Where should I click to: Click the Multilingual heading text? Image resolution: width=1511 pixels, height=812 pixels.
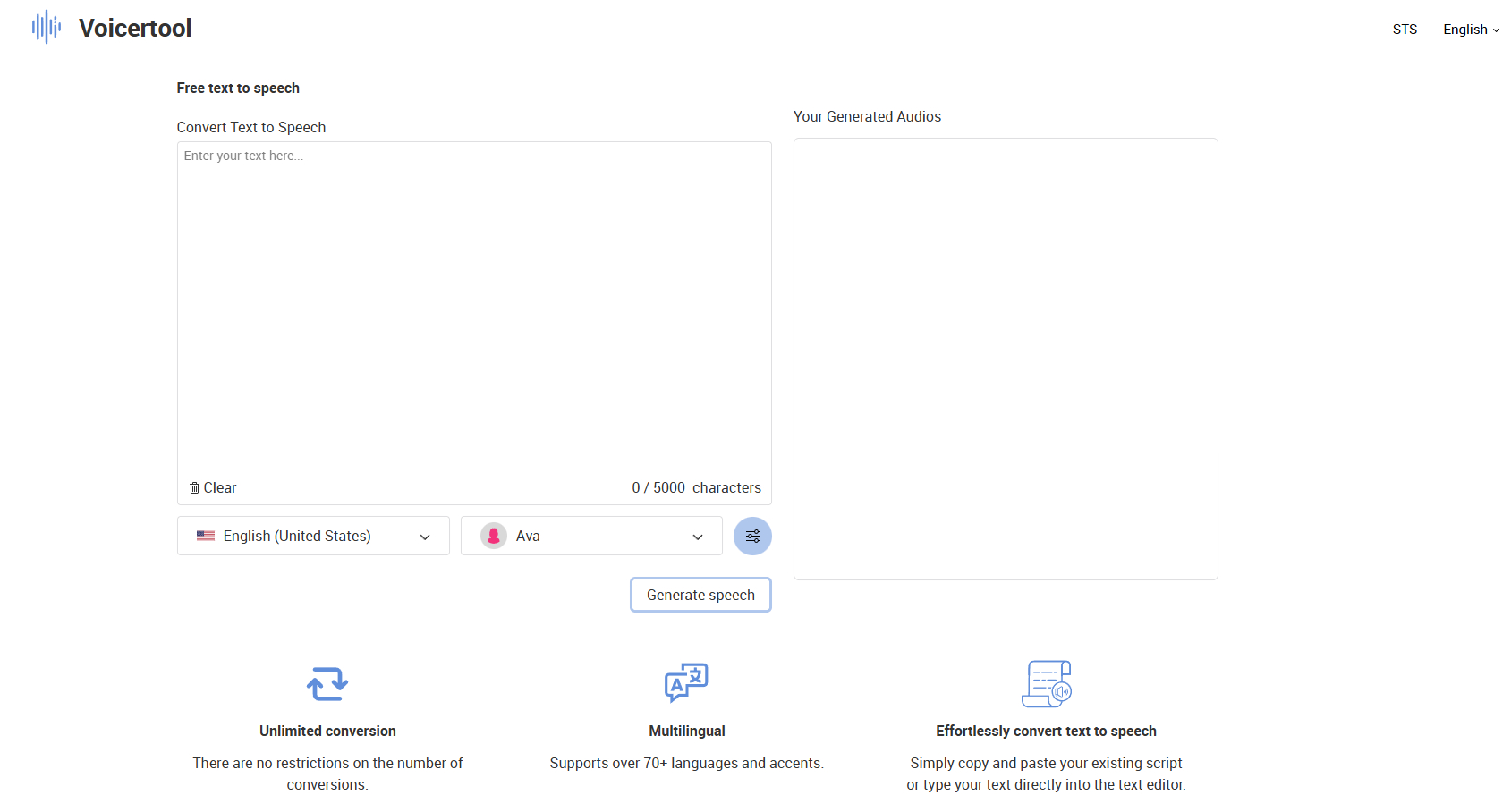point(686,732)
